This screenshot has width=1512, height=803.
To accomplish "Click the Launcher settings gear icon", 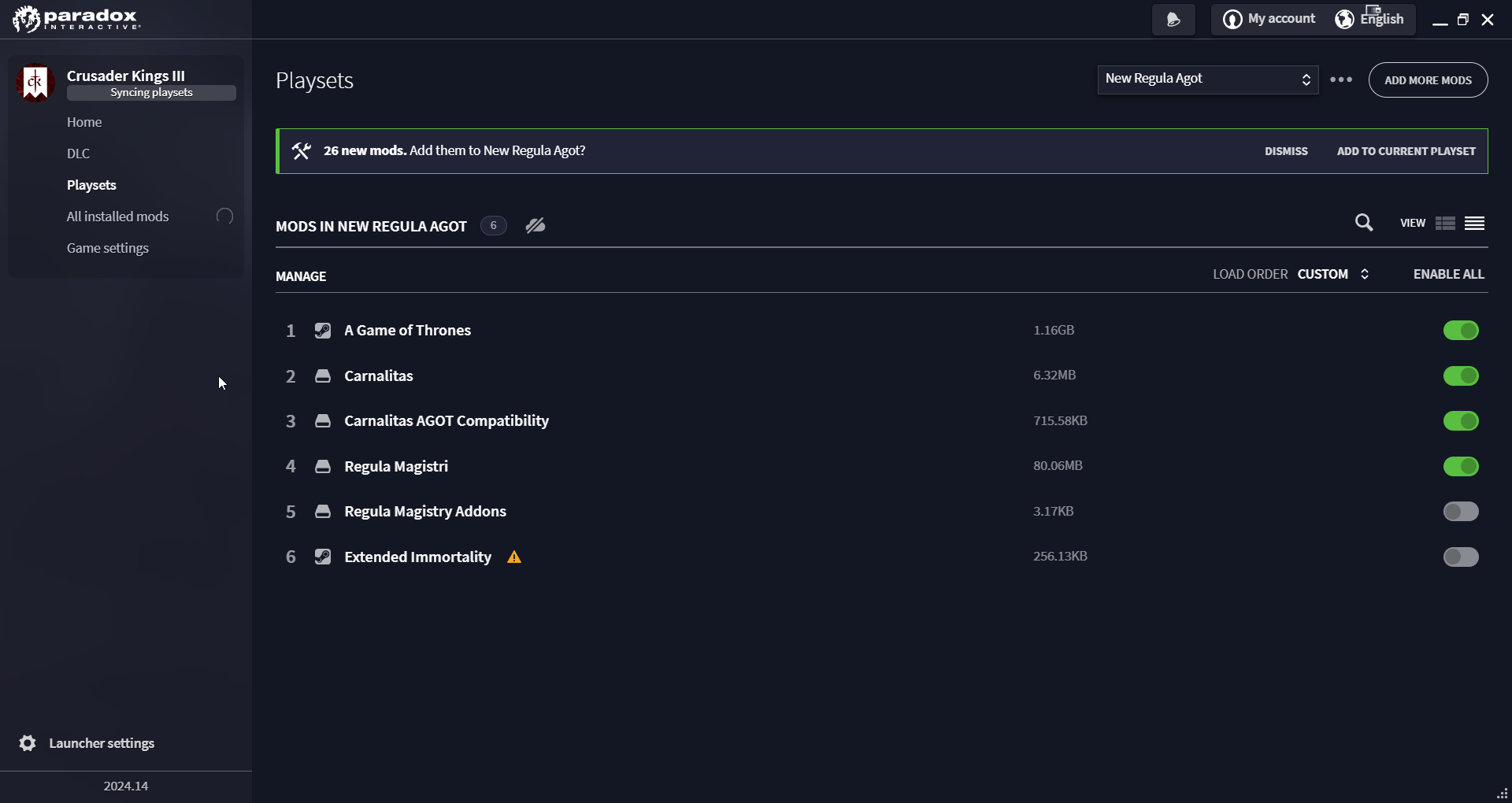I will (x=28, y=743).
